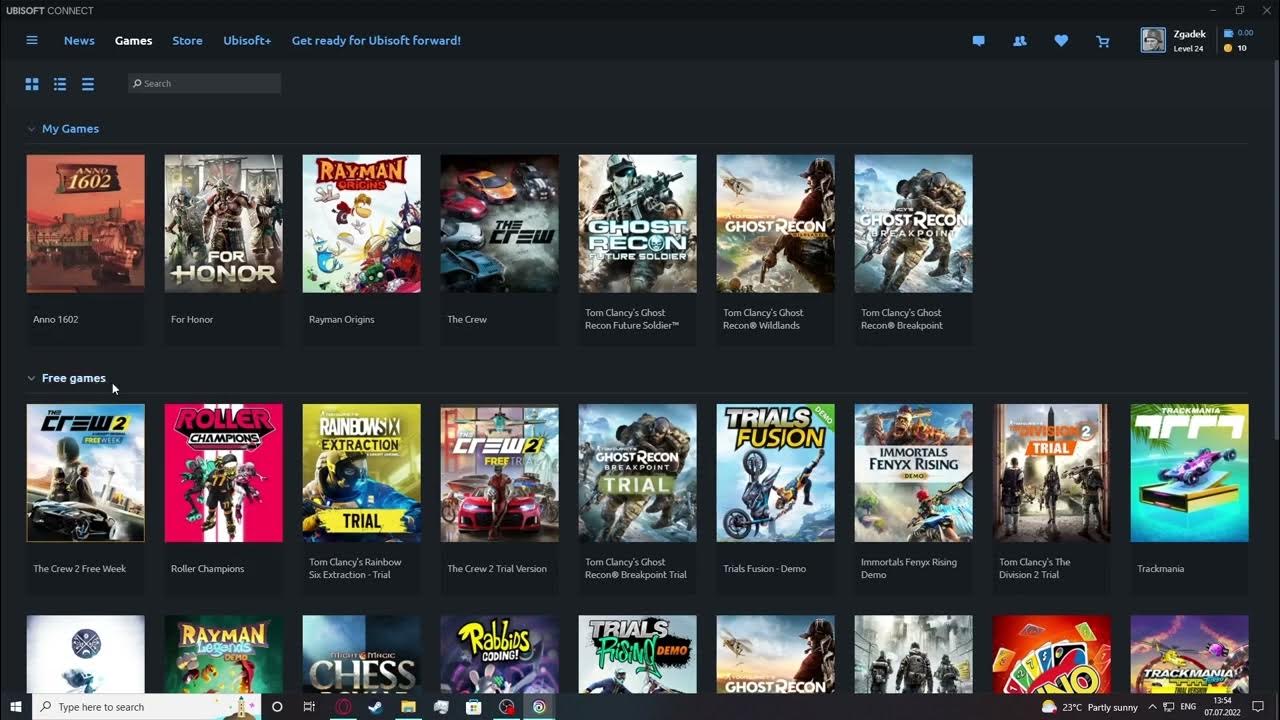
Task: Click 'Trials Fusion - Demo' title text
Action: pyautogui.click(x=764, y=569)
